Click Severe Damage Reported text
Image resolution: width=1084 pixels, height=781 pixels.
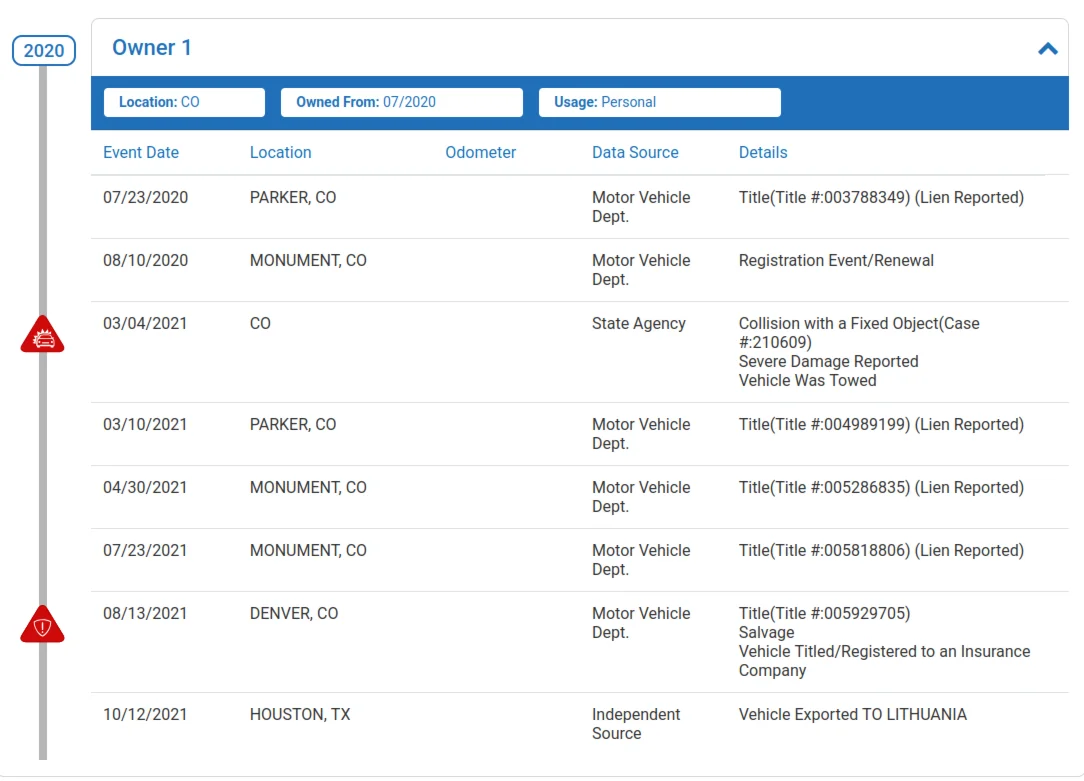tap(829, 361)
